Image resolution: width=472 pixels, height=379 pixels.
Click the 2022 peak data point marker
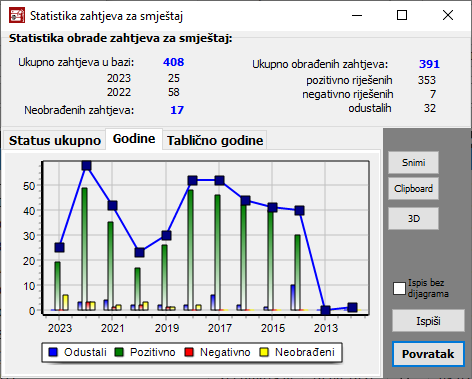point(86,165)
